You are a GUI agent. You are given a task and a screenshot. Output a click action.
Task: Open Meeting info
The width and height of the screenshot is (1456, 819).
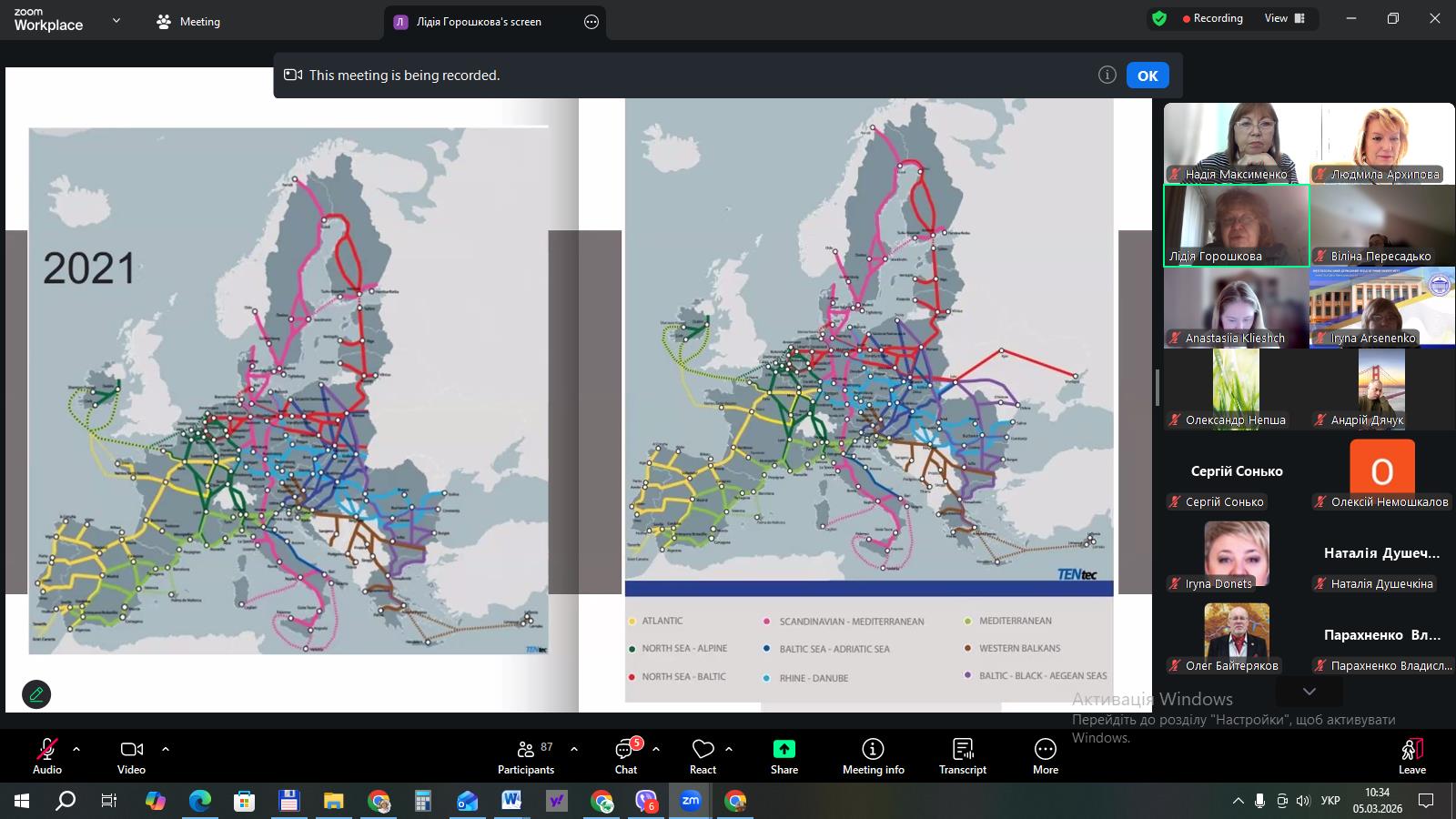click(x=873, y=755)
